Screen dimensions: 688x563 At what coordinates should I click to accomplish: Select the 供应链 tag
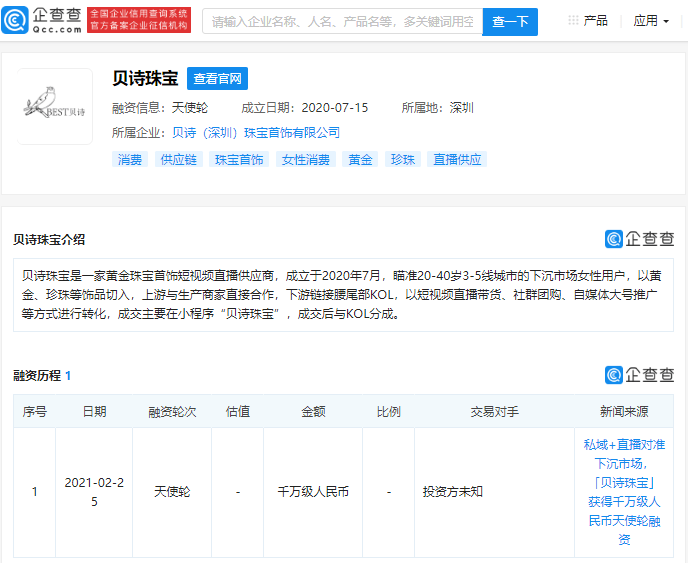coord(179,159)
